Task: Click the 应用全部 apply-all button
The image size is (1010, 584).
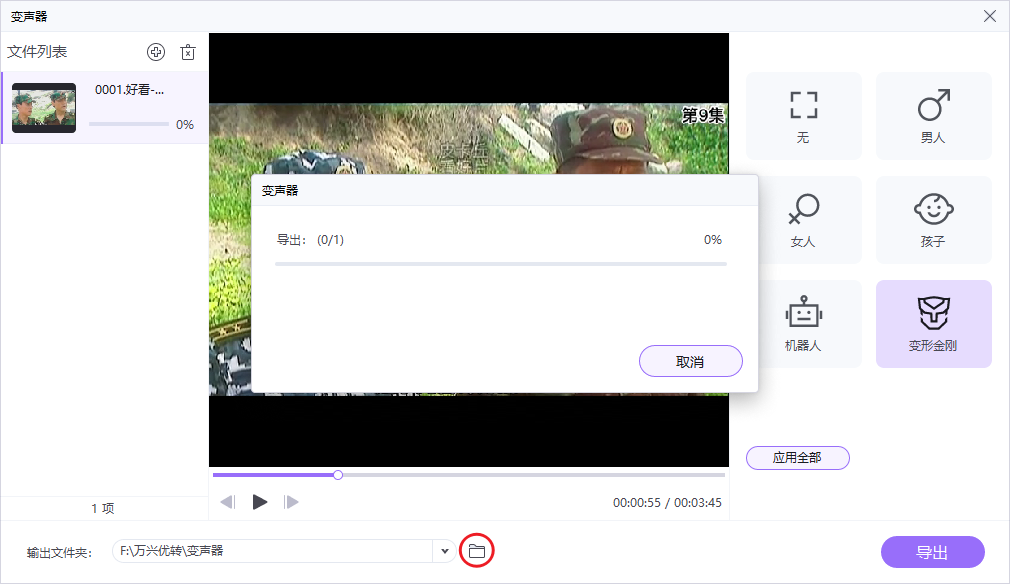Action: (x=797, y=458)
